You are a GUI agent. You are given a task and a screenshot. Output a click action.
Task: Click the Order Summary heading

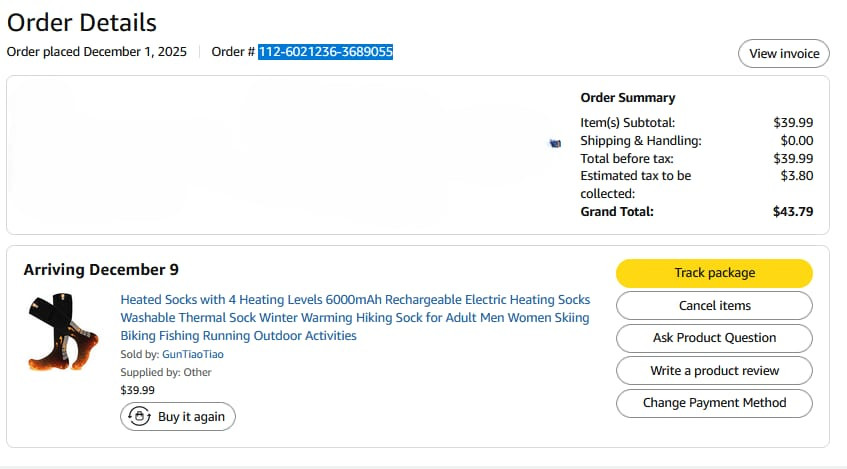(x=628, y=98)
